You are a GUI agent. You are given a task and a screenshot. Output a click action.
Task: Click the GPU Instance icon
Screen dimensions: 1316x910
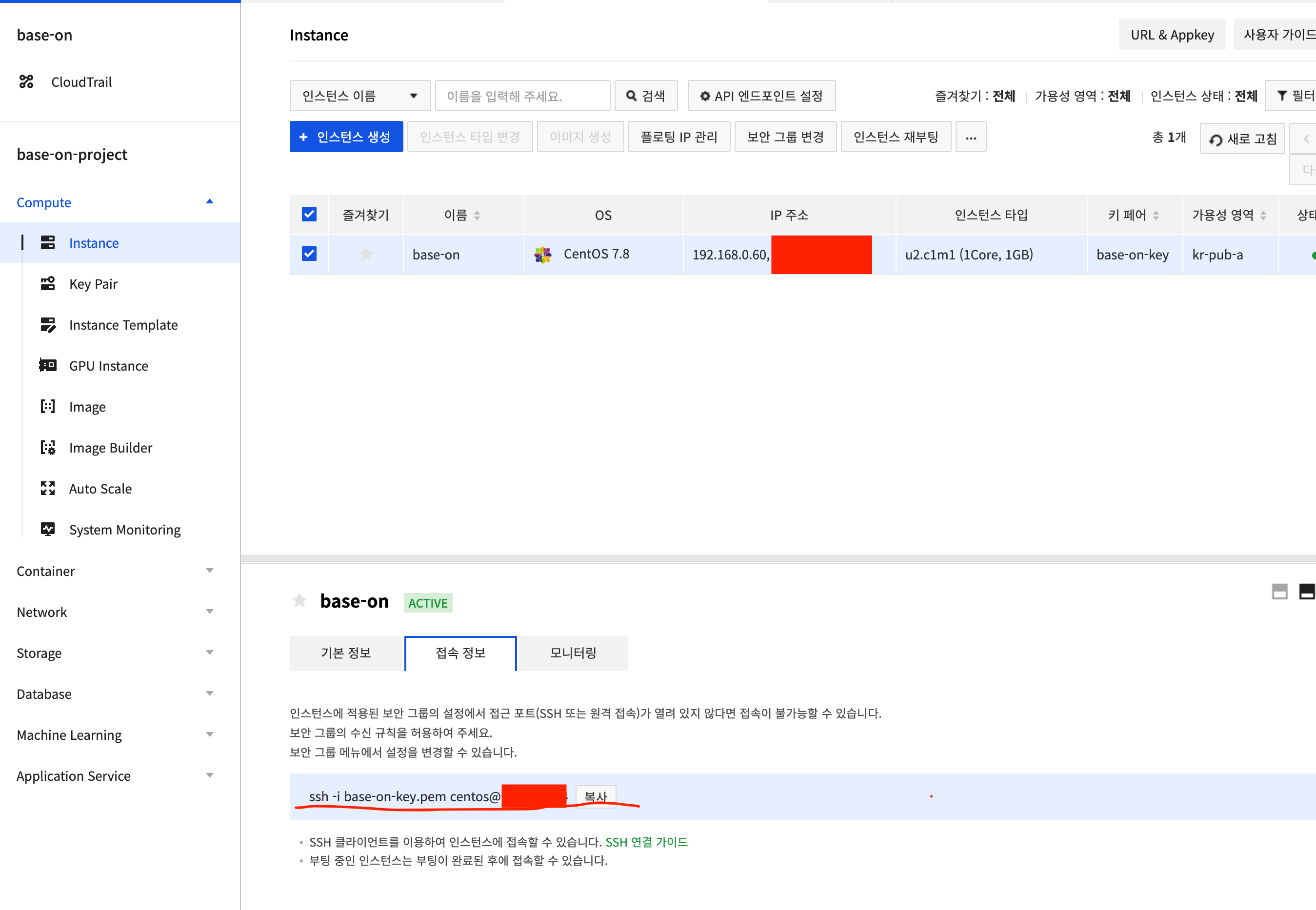[x=48, y=365]
